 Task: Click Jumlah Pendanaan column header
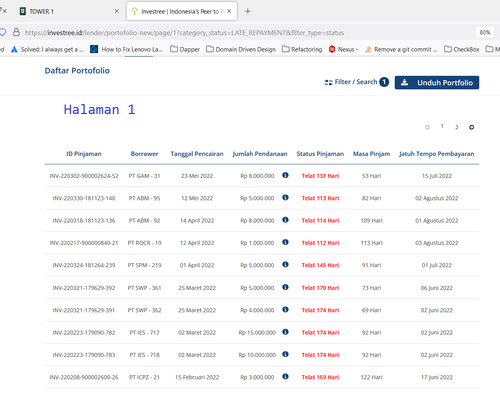[260, 154]
